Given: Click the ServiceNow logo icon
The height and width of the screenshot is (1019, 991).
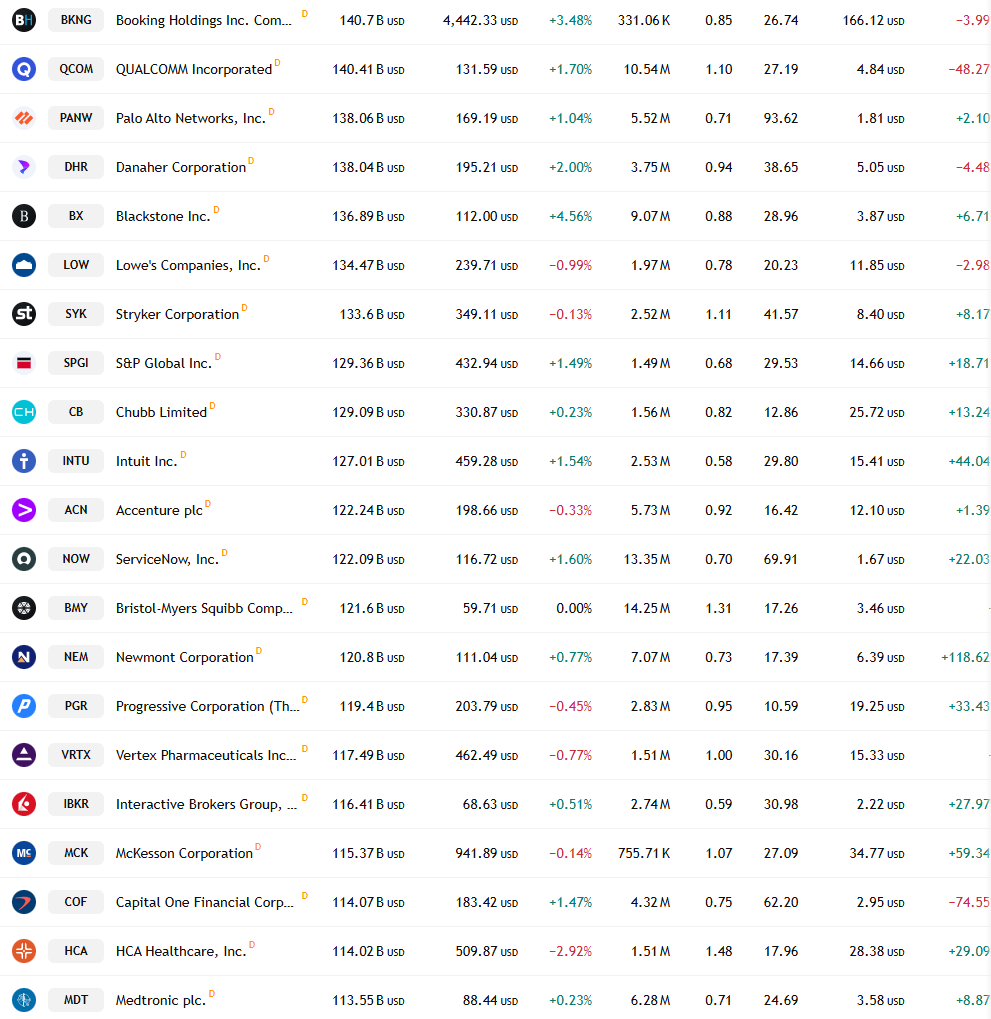Looking at the screenshot, I should [x=24, y=559].
